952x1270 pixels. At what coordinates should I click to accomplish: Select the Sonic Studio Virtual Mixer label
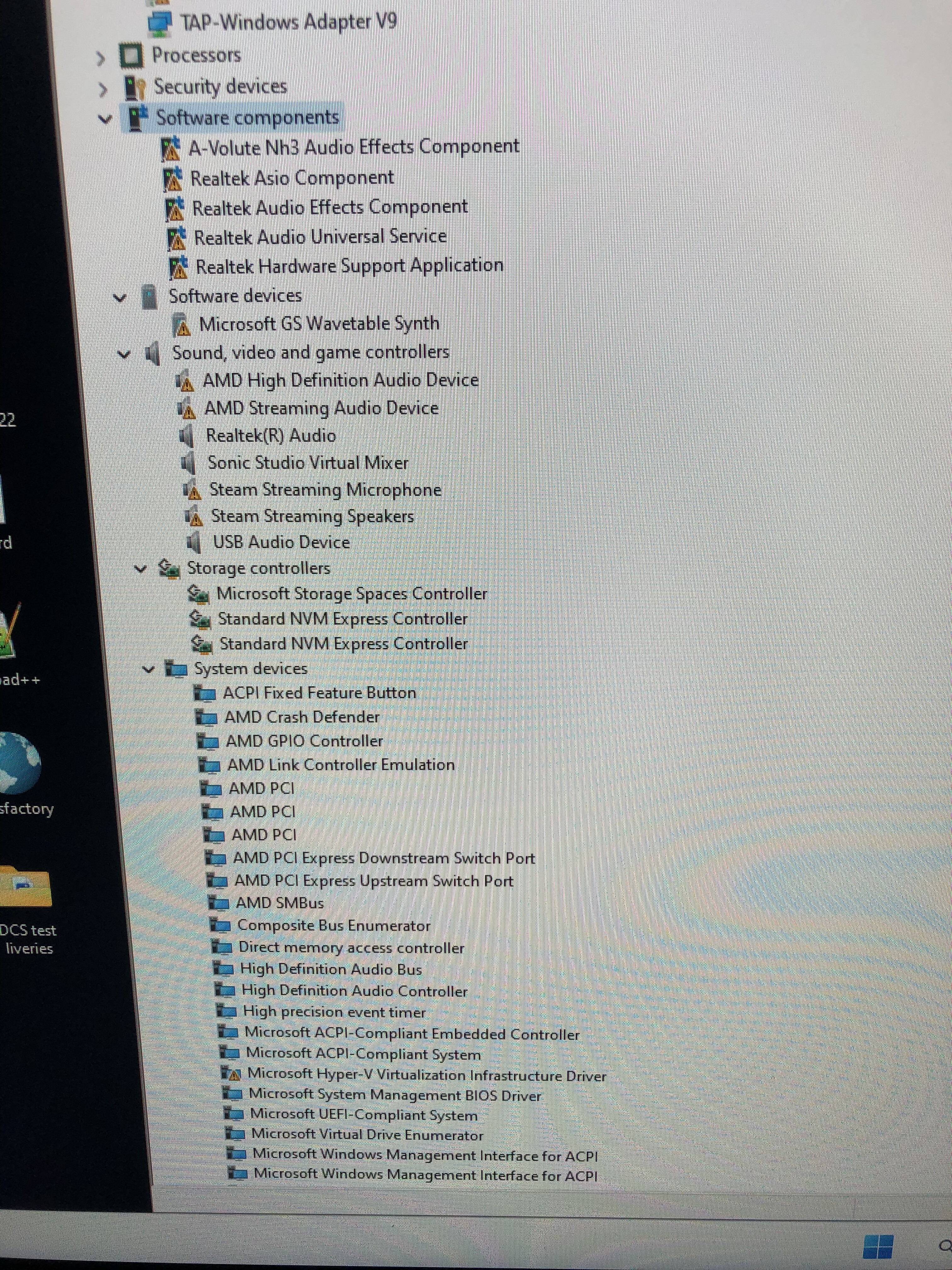[308, 463]
